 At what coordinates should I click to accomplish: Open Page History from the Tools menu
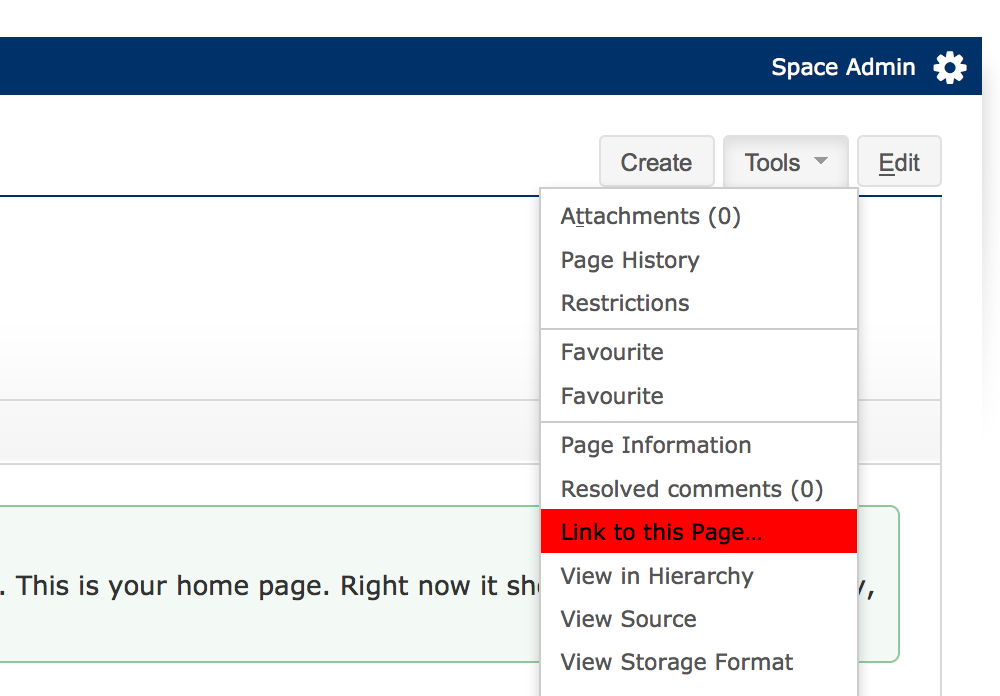pyautogui.click(x=630, y=260)
